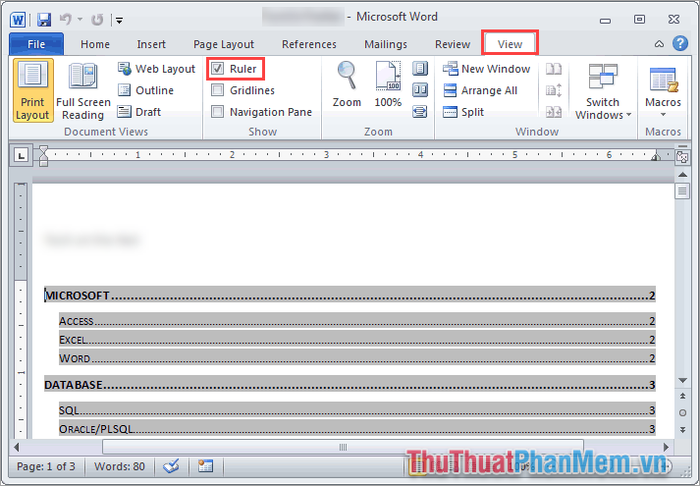Switch to Web Layout view
Screen dimensions: 700x486
coord(157,69)
